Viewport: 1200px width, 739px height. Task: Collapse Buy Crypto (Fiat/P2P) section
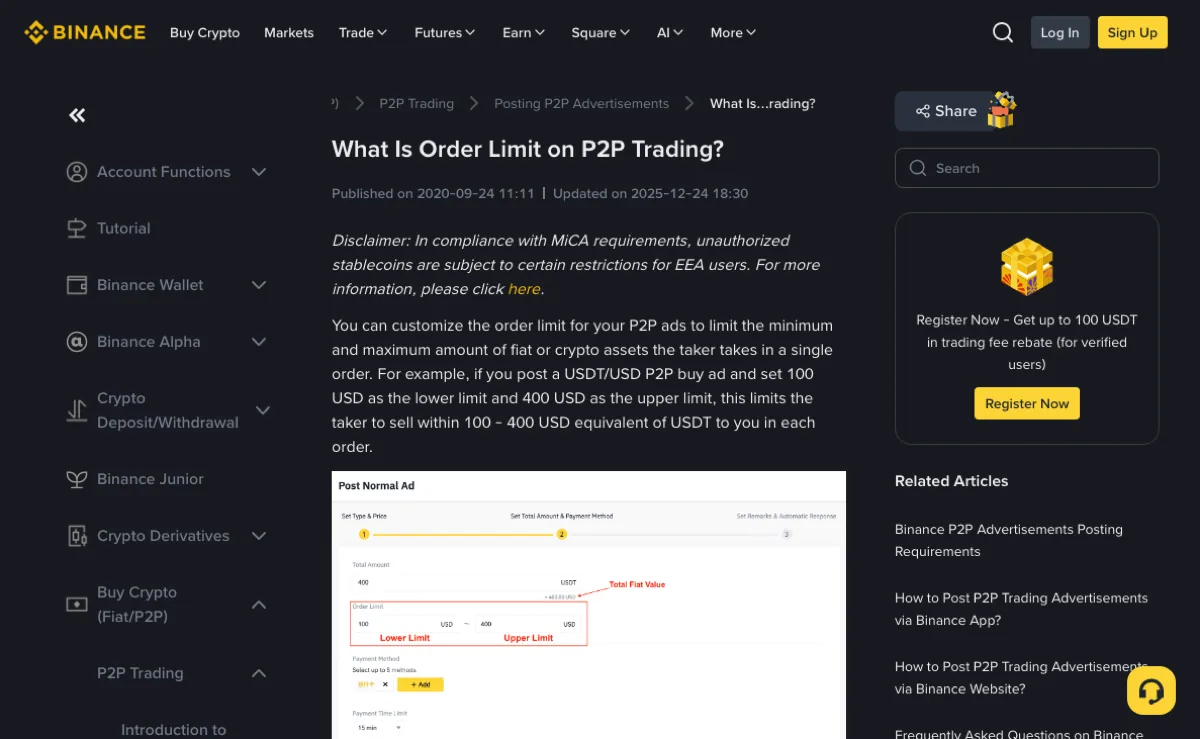point(259,604)
